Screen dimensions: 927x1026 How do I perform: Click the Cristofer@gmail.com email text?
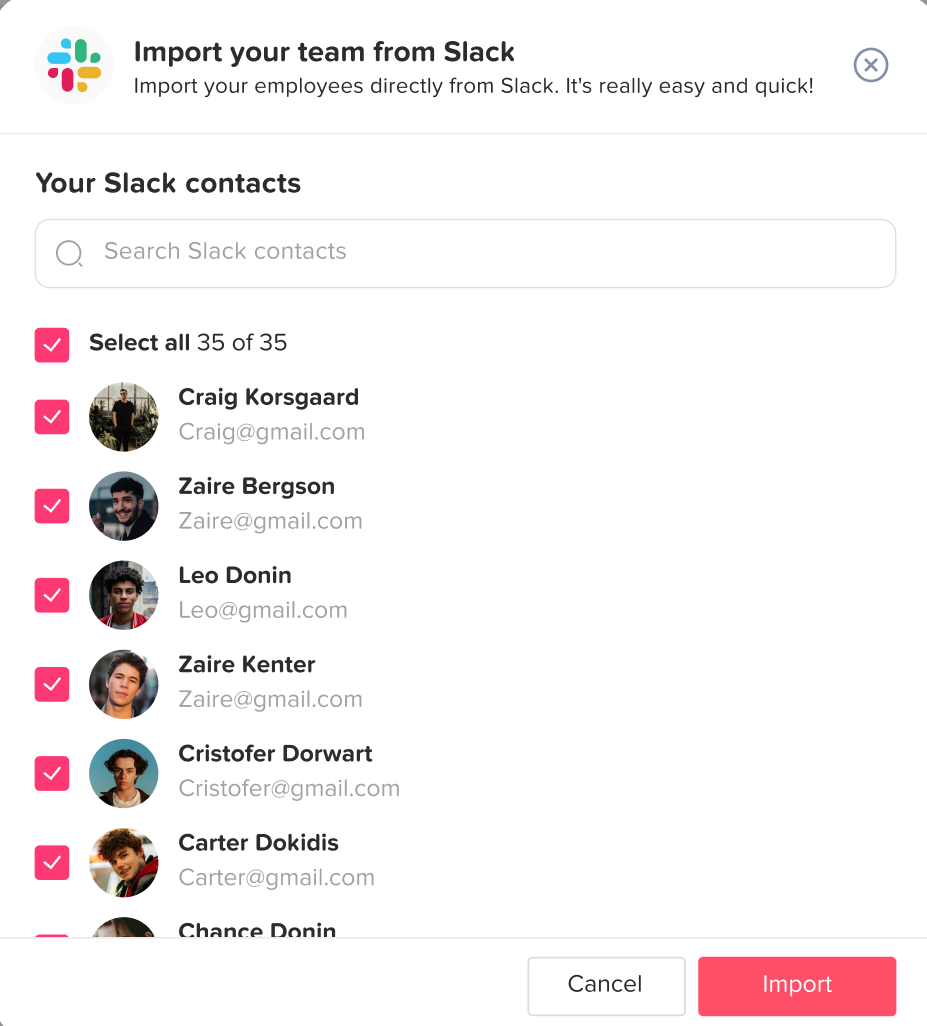289,789
